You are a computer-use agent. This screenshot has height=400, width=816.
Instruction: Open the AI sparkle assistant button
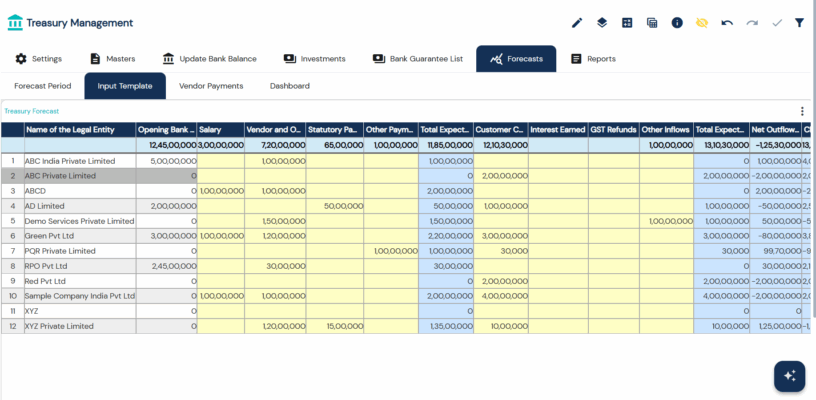(789, 375)
